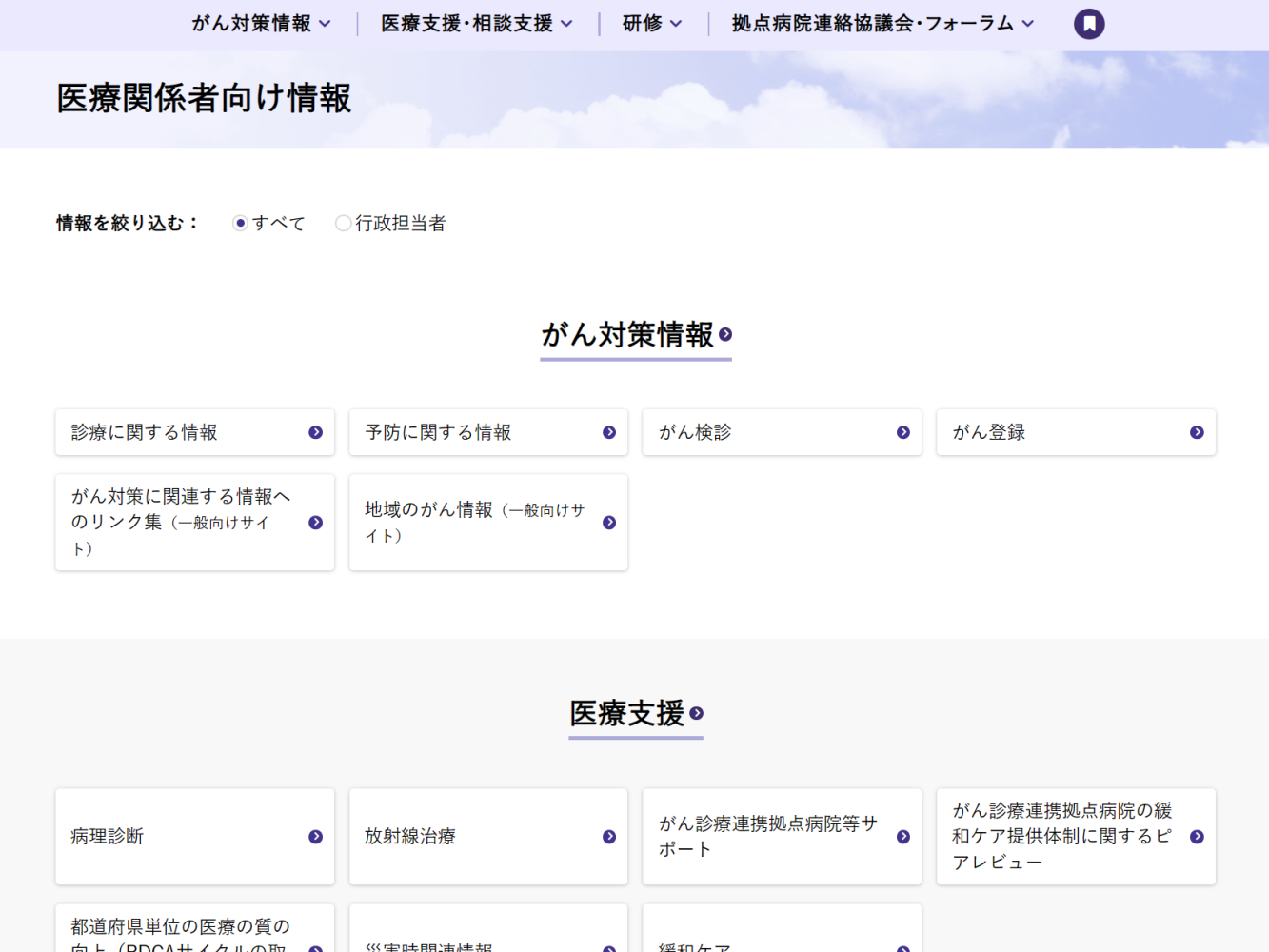This screenshot has height=952, width=1269.
Task: Click the がん対策に関連する情報へのリンク集 card
Action: coord(195,522)
